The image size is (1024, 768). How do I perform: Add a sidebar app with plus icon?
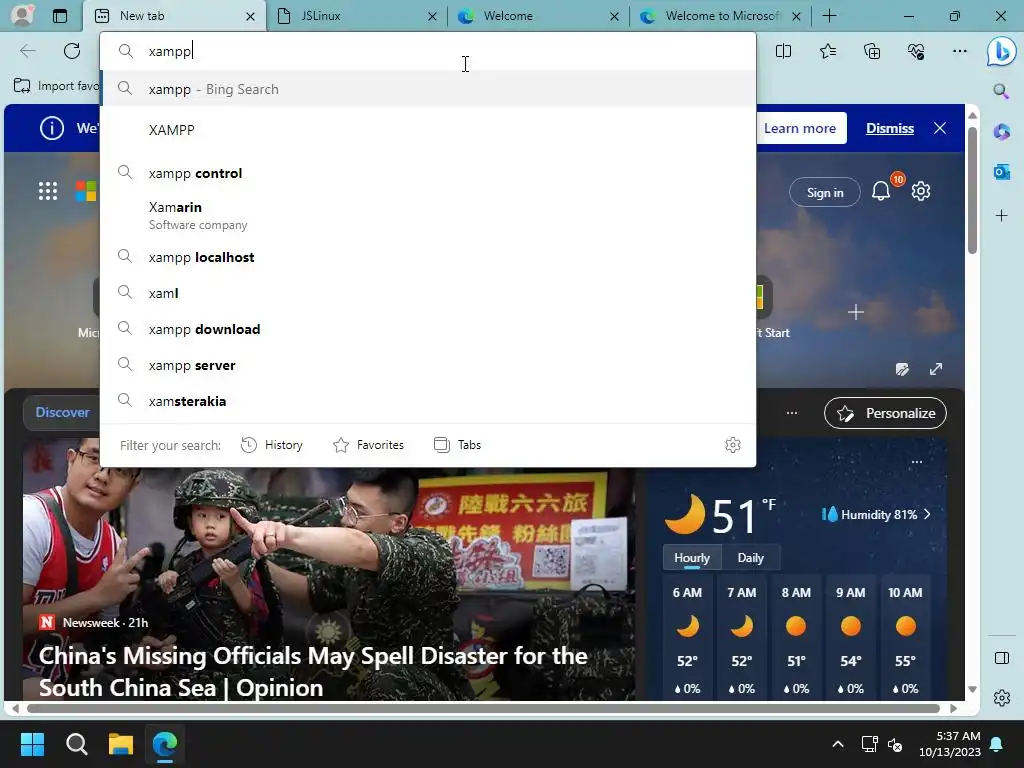(x=1001, y=216)
